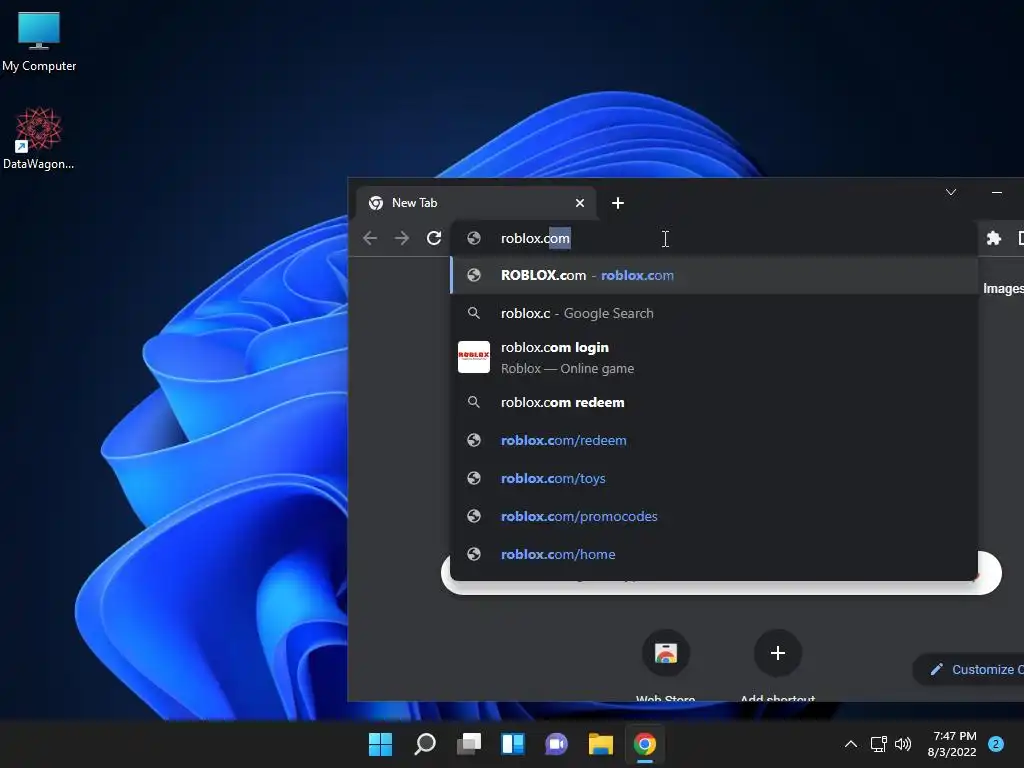
Task: Open File Explorer from the taskbar
Action: (x=600, y=744)
